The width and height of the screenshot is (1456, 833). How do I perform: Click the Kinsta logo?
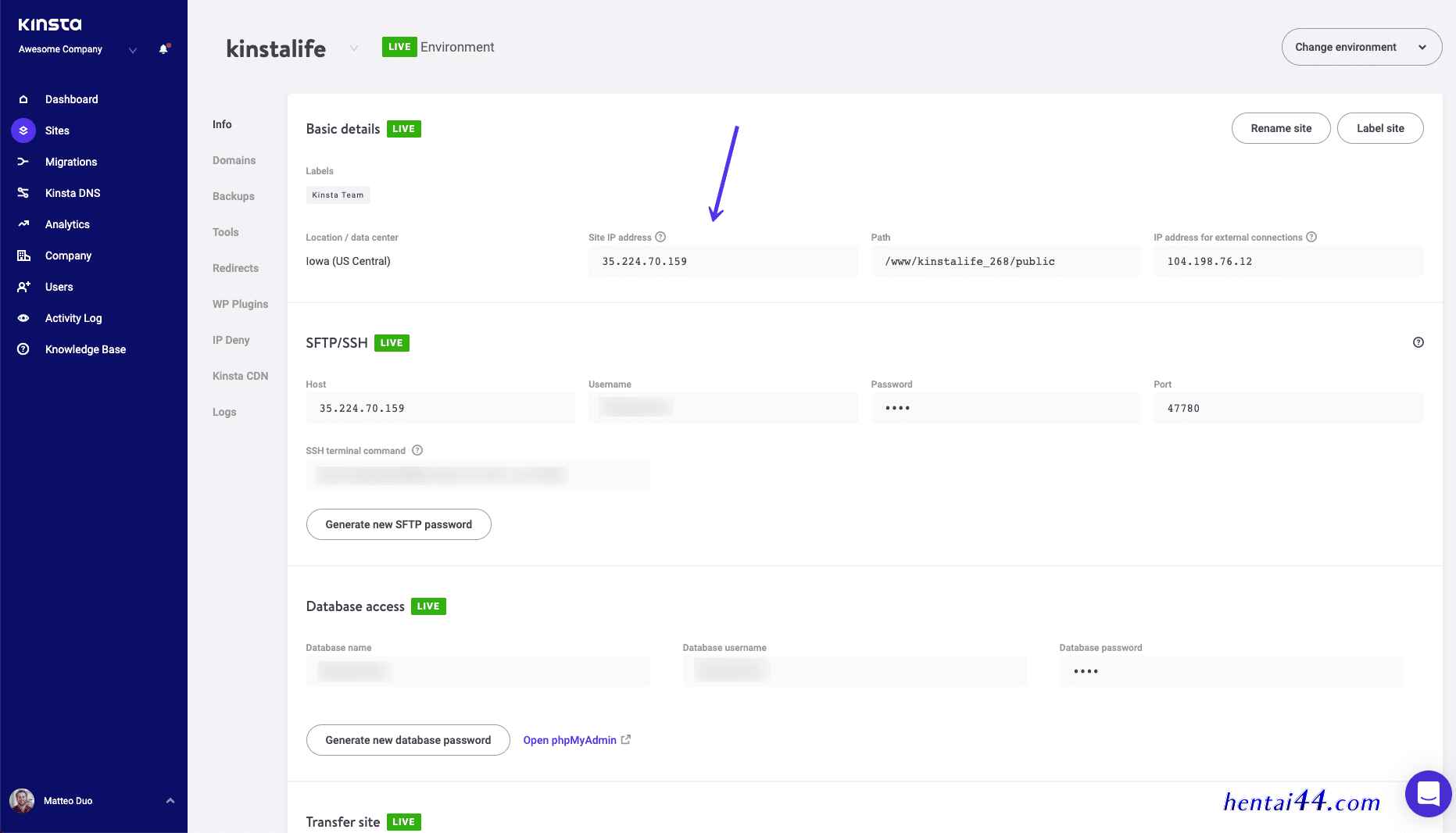pos(50,24)
